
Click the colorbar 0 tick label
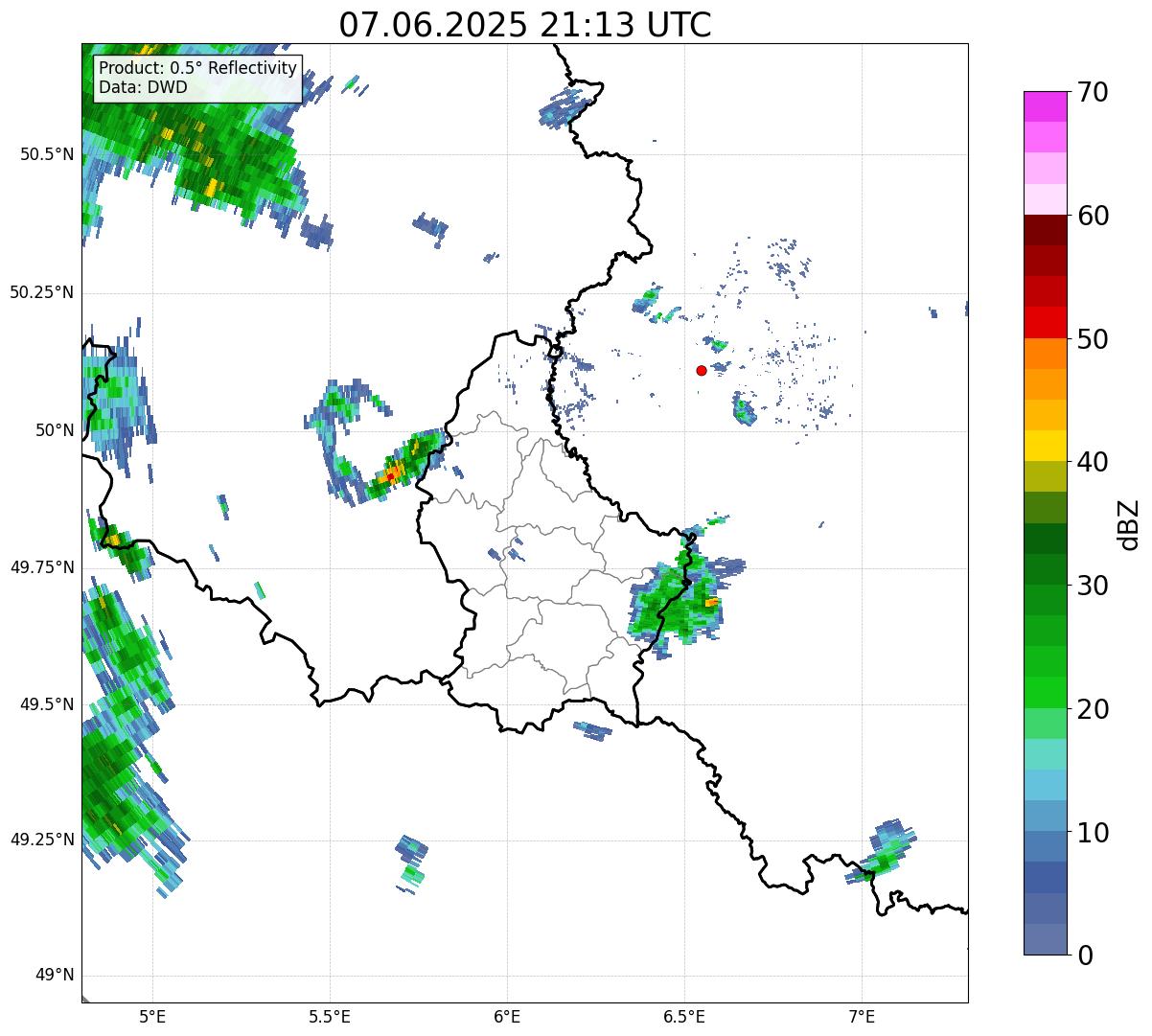1085,955
